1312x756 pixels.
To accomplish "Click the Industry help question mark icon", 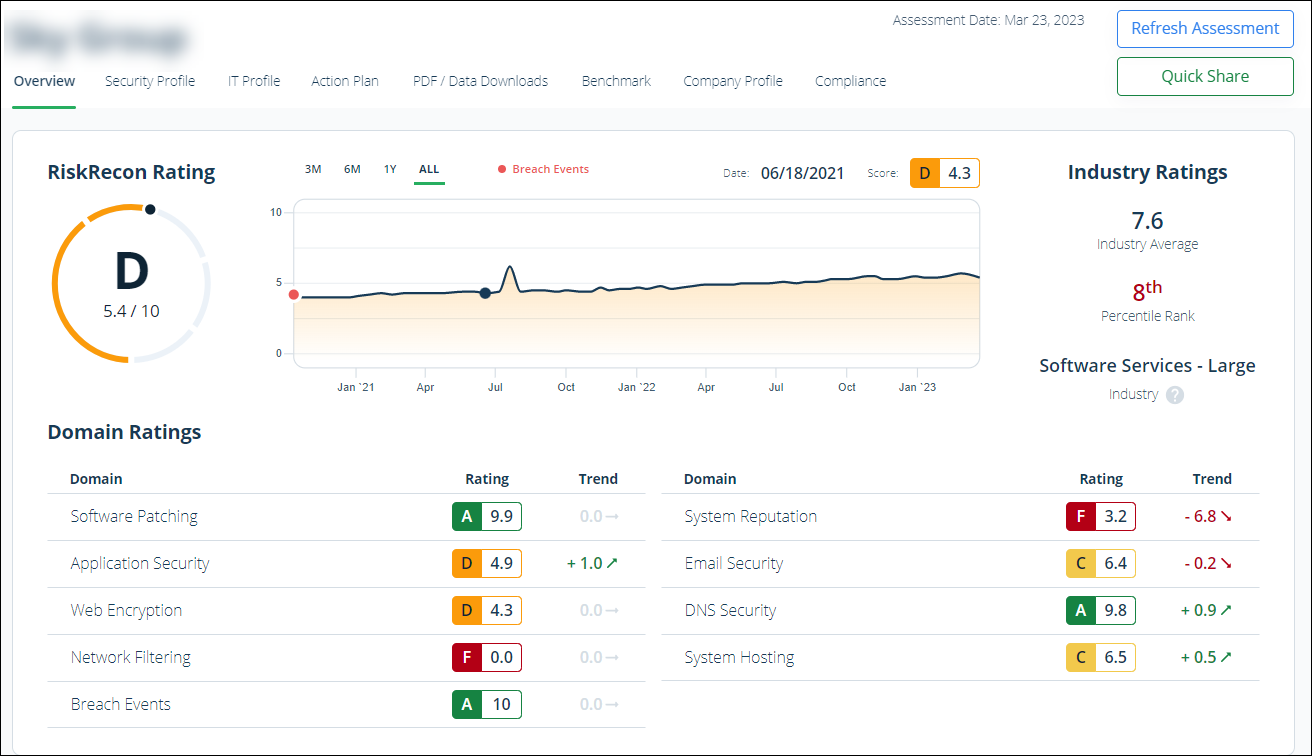I will point(1175,394).
